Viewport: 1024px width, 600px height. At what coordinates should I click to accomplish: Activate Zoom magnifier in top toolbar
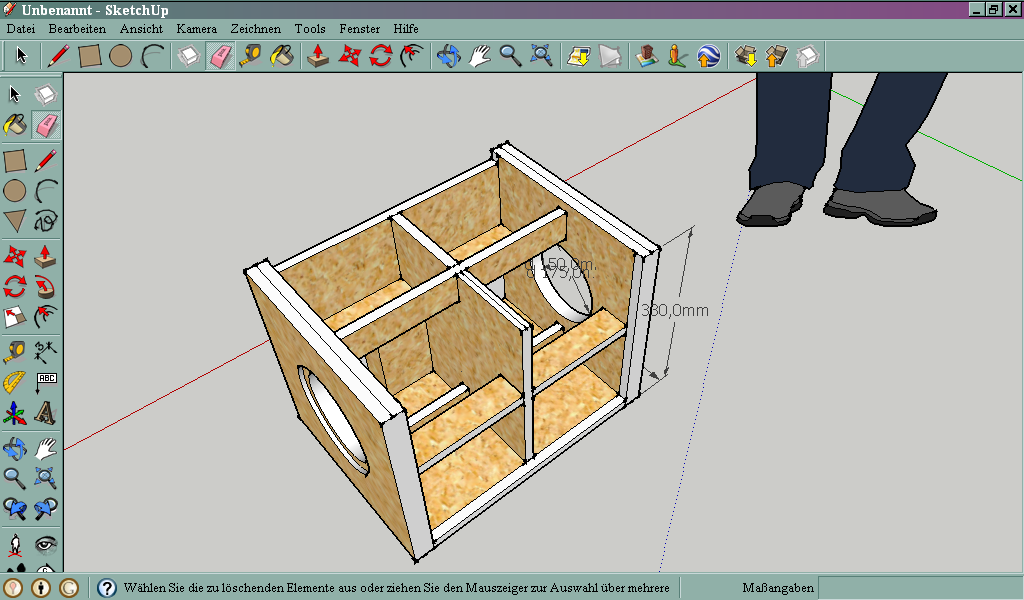(510, 56)
